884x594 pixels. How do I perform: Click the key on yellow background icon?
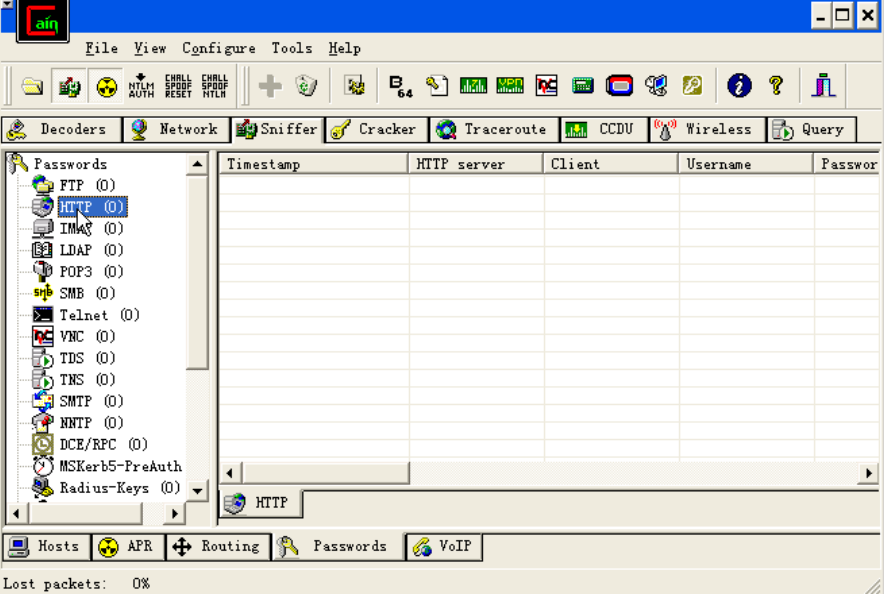pyautogui.click(x=692, y=86)
